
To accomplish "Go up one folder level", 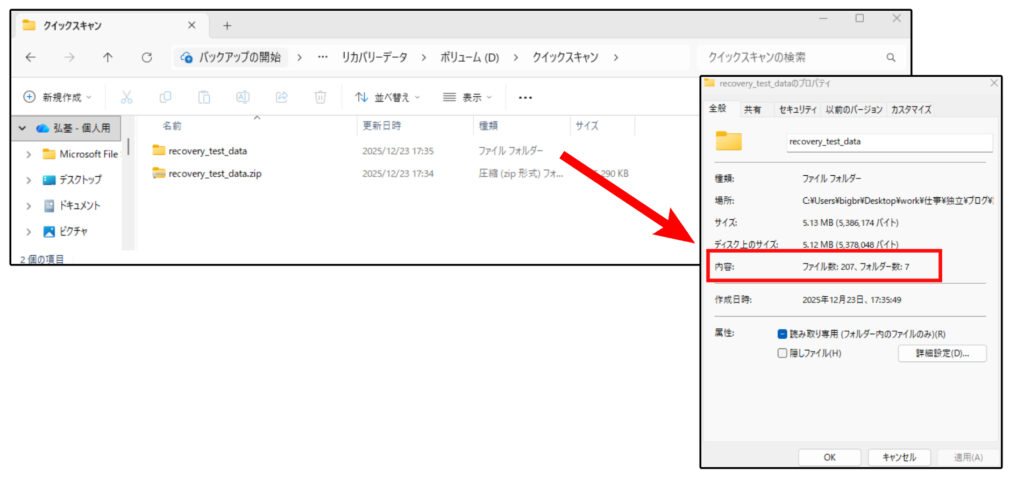I will (x=108, y=58).
